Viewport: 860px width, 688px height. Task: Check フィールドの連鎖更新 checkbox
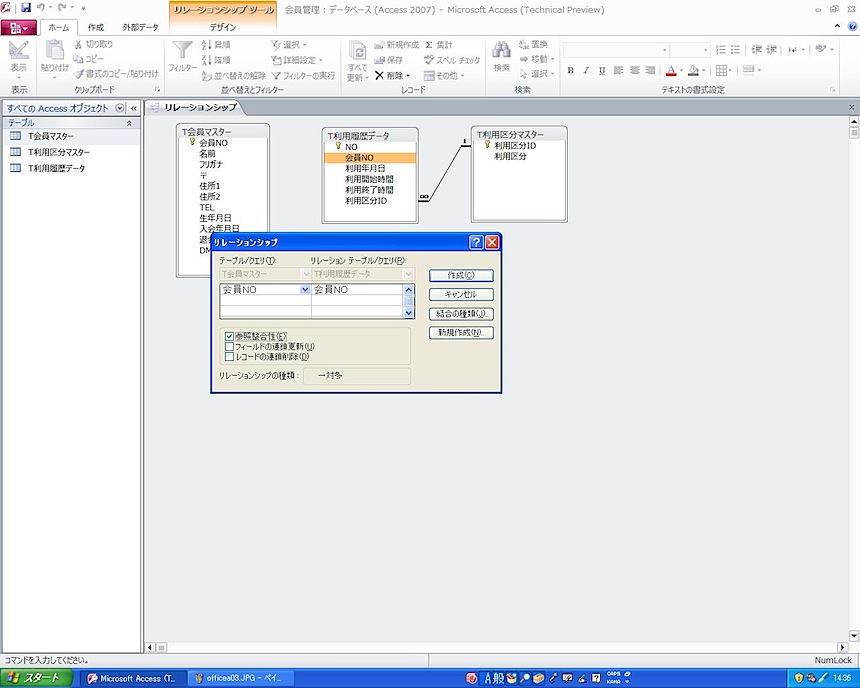[229, 347]
